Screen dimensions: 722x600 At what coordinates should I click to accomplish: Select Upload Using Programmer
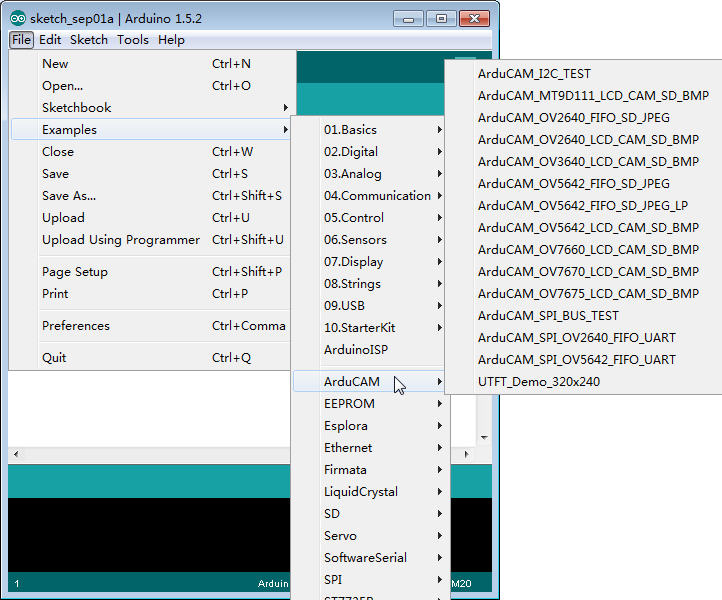tap(150, 240)
